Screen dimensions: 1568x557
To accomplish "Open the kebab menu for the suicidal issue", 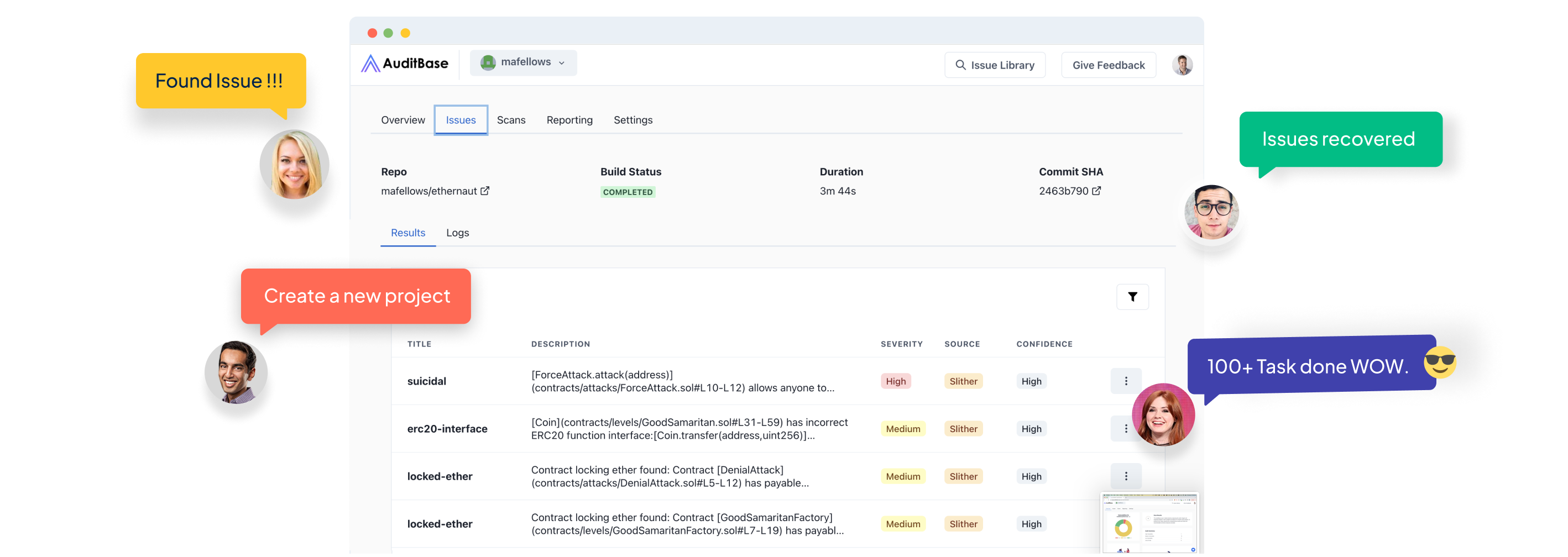I will click(1127, 381).
